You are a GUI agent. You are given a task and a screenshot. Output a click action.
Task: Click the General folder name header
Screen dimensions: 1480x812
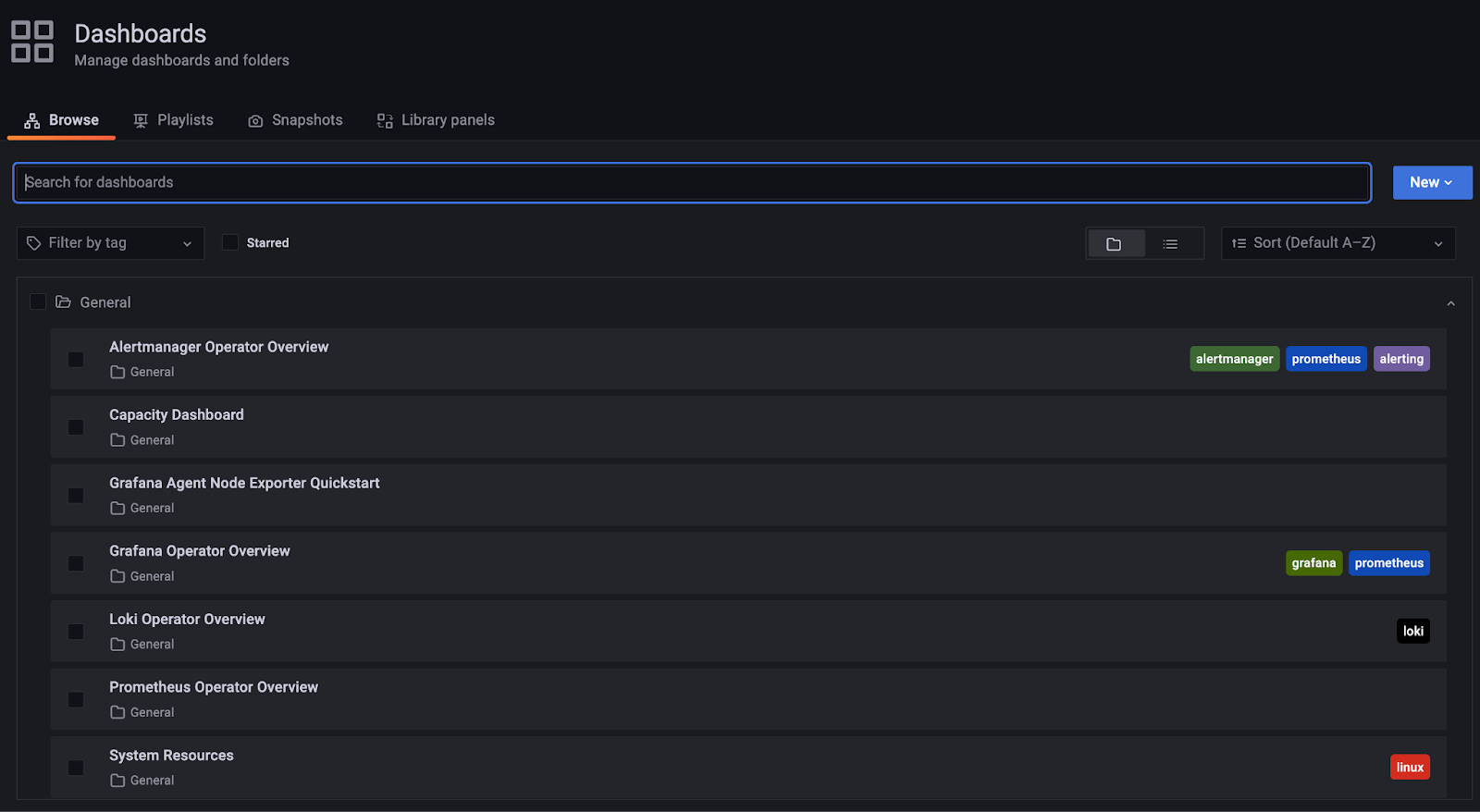click(x=105, y=302)
